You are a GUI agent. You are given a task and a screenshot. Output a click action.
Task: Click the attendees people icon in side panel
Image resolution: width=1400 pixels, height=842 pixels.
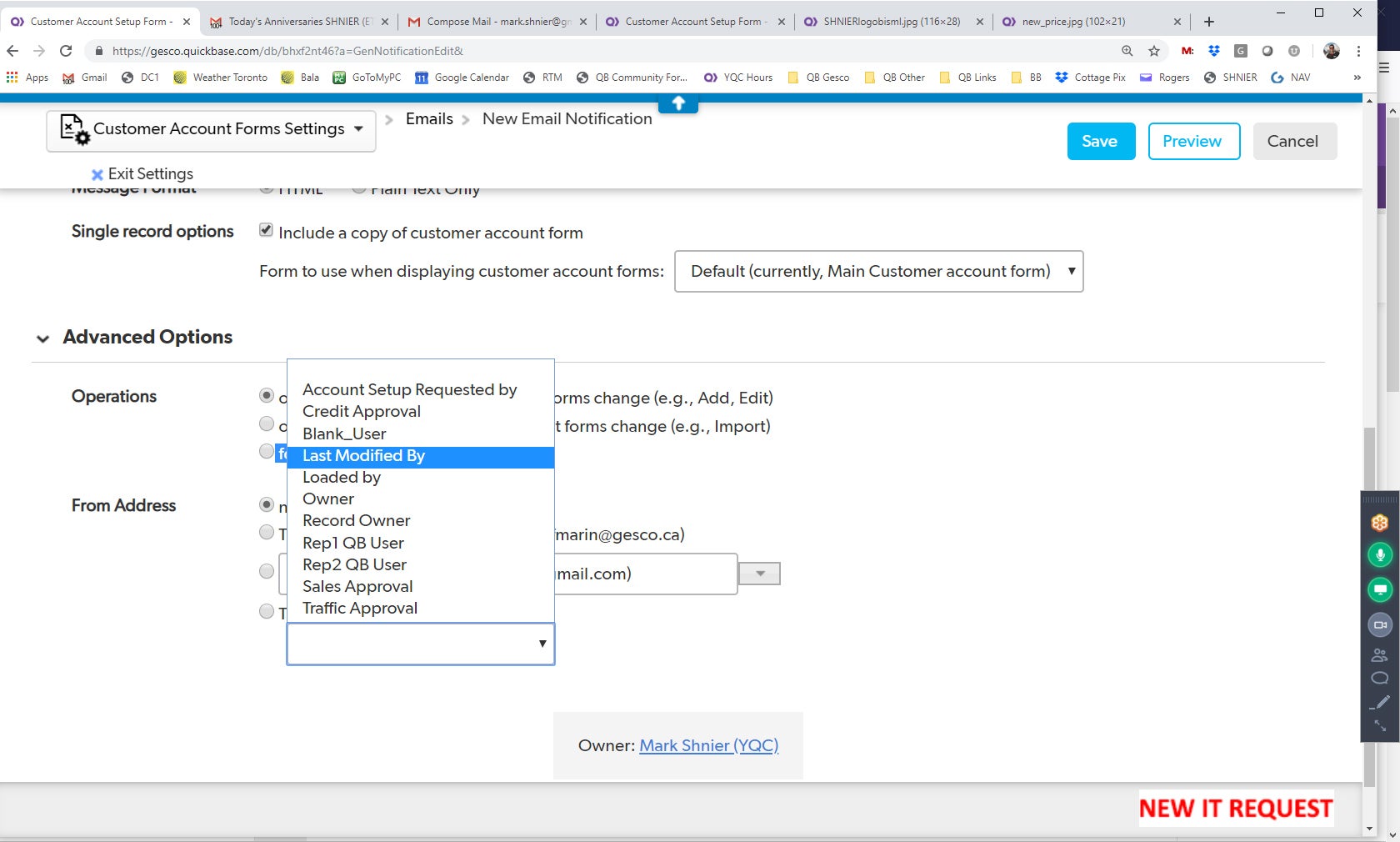coord(1380,655)
